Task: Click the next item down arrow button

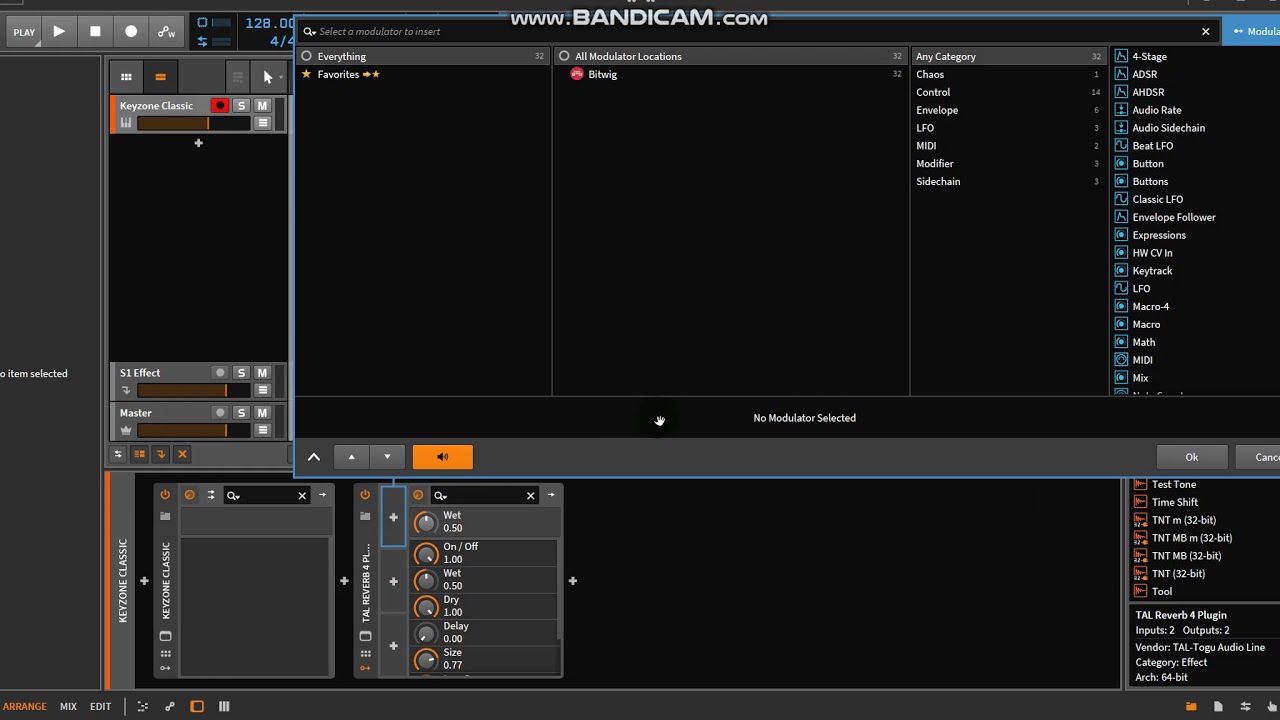Action: (387, 457)
